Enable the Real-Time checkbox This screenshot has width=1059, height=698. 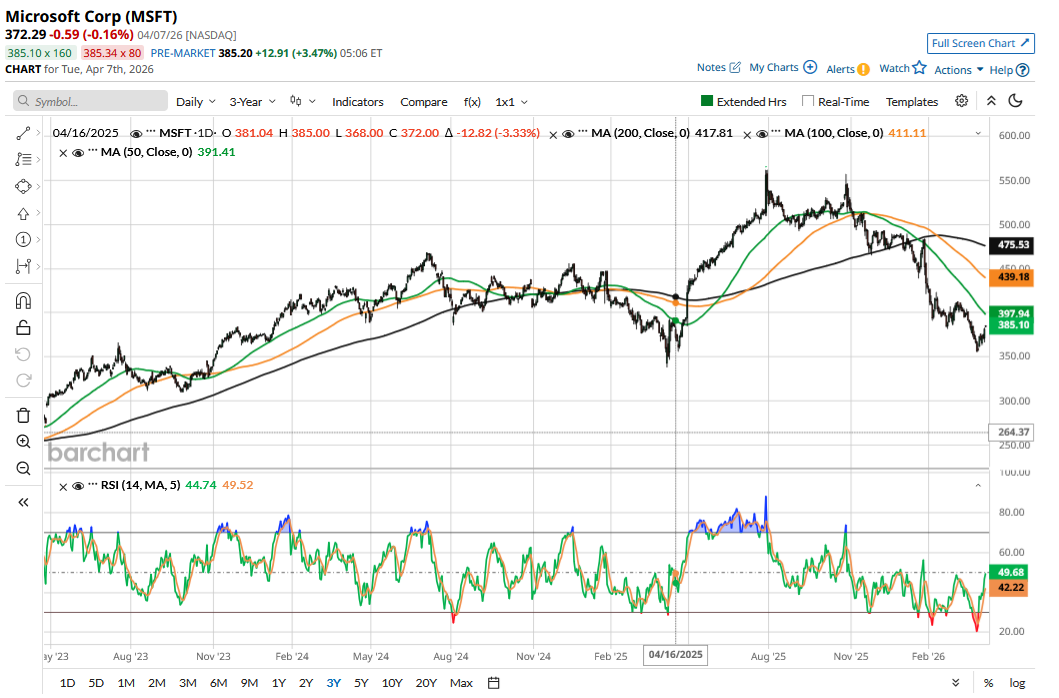click(808, 101)
